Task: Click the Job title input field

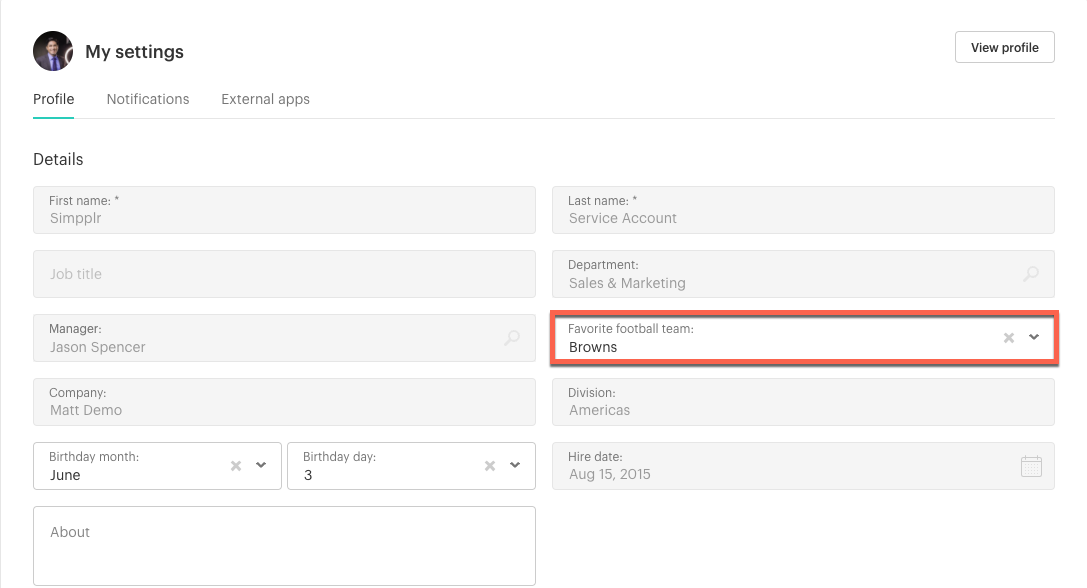Action: pos(284,273)
